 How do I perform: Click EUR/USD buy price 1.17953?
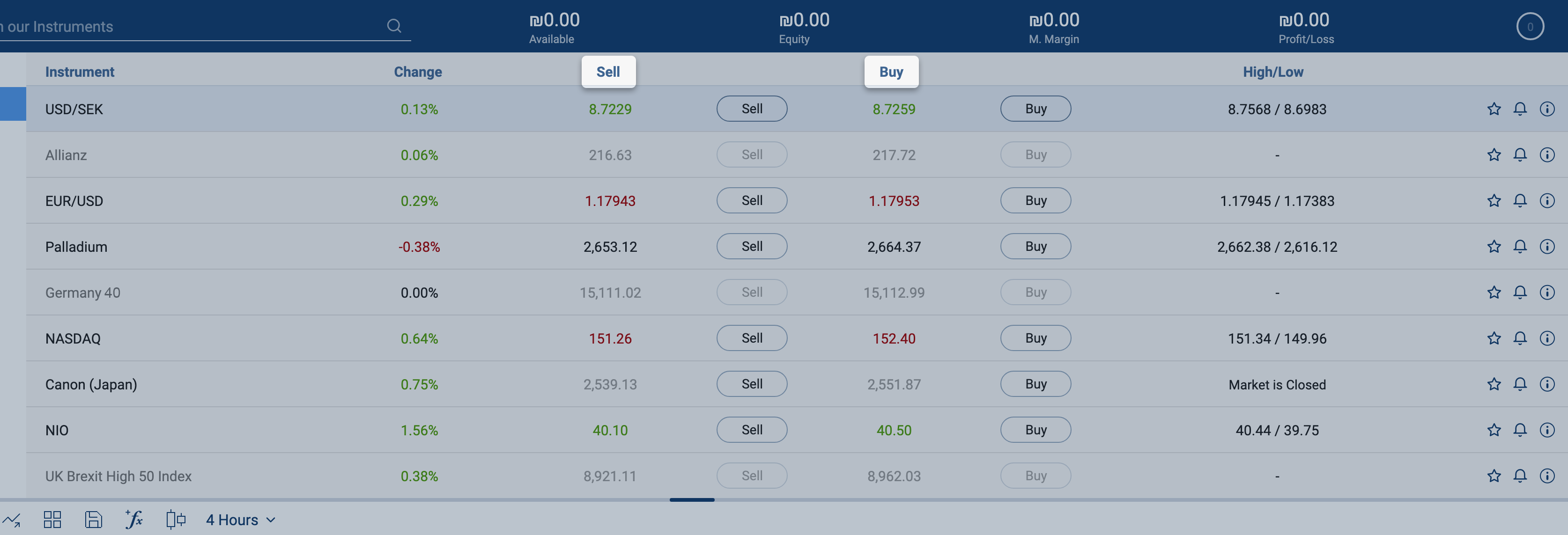coord(894,201)
